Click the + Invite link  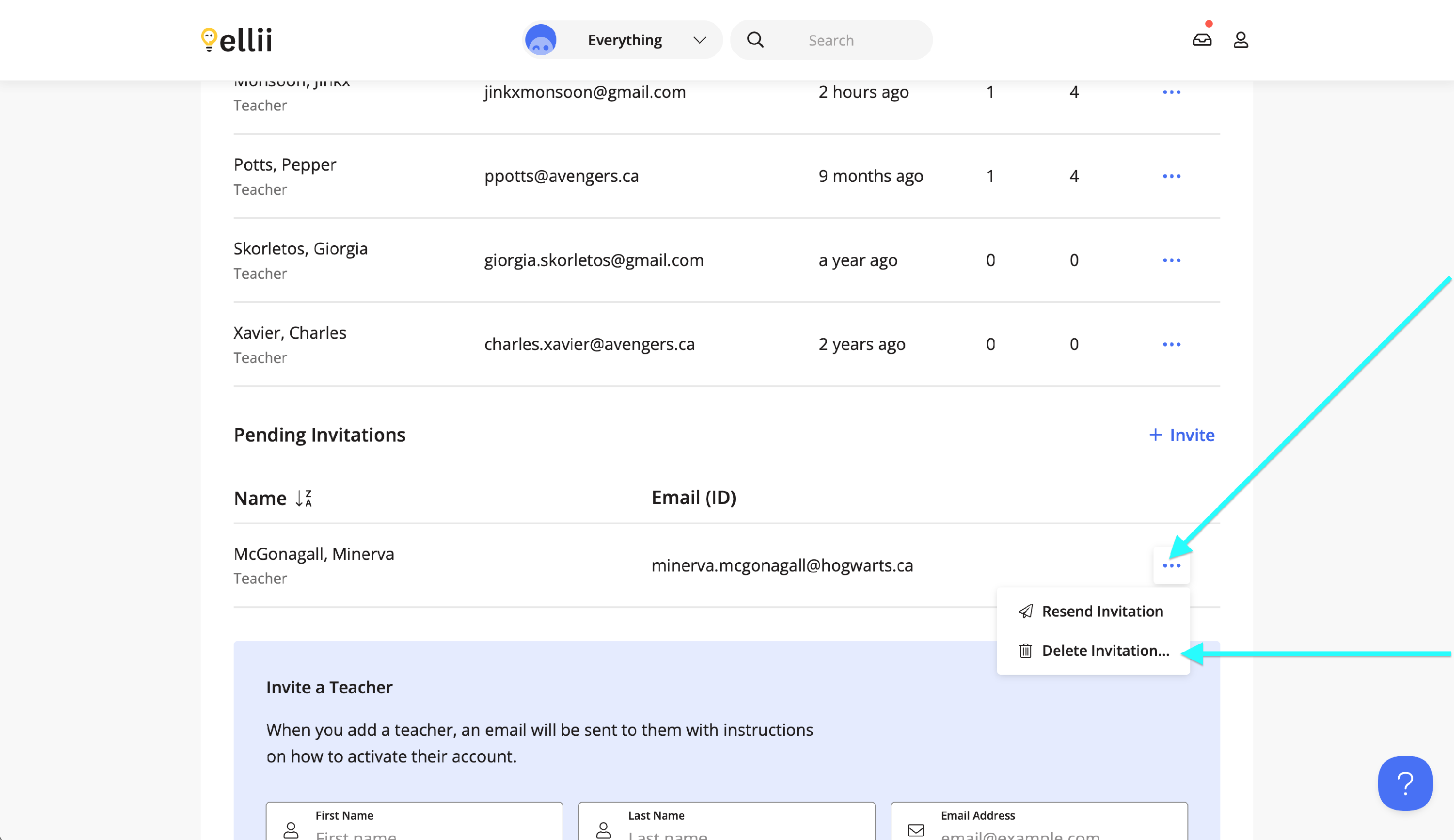[x=1181, y=435]
